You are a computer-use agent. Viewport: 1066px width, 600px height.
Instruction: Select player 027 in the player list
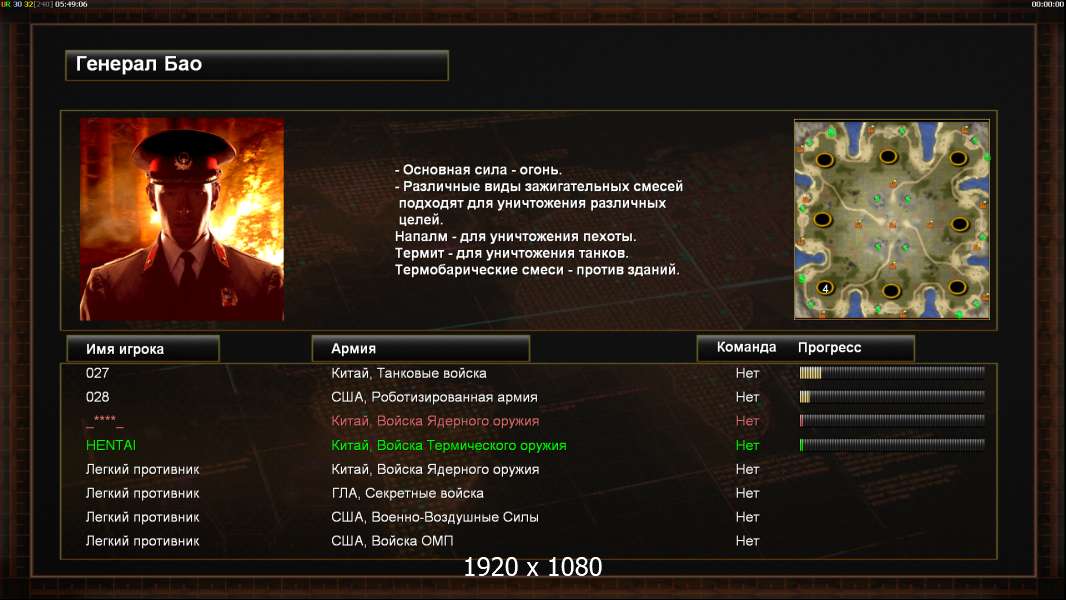click(97, 373)
